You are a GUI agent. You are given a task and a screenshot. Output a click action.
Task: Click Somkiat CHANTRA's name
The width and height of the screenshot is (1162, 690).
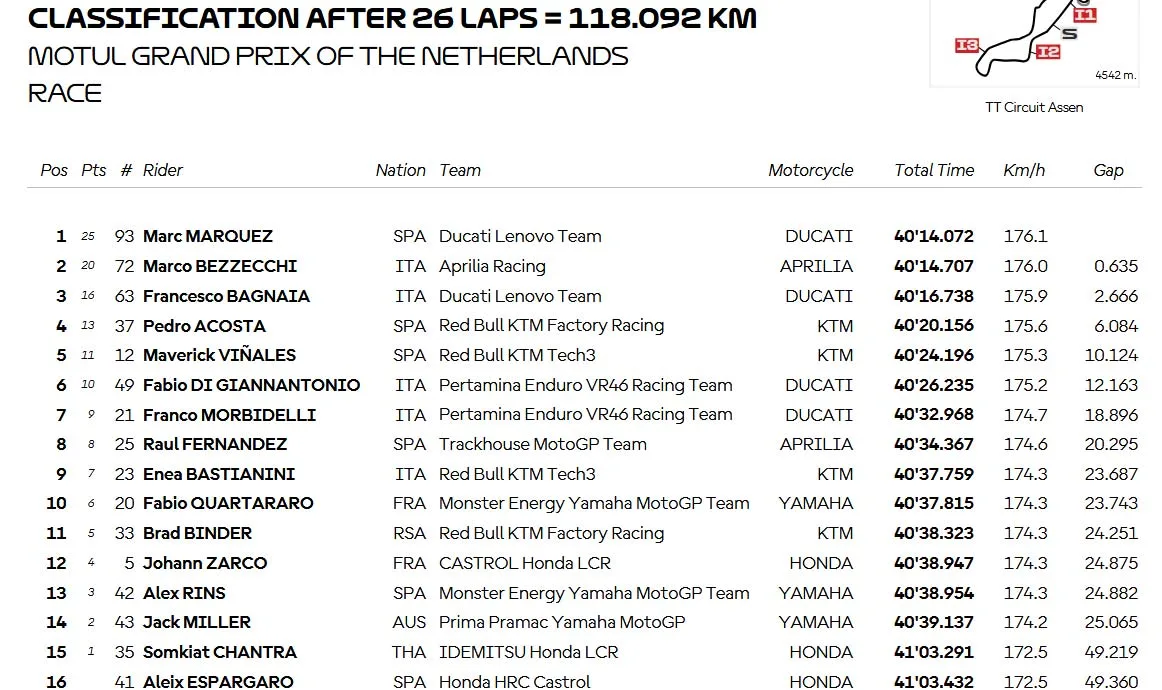tap(219, 651)
